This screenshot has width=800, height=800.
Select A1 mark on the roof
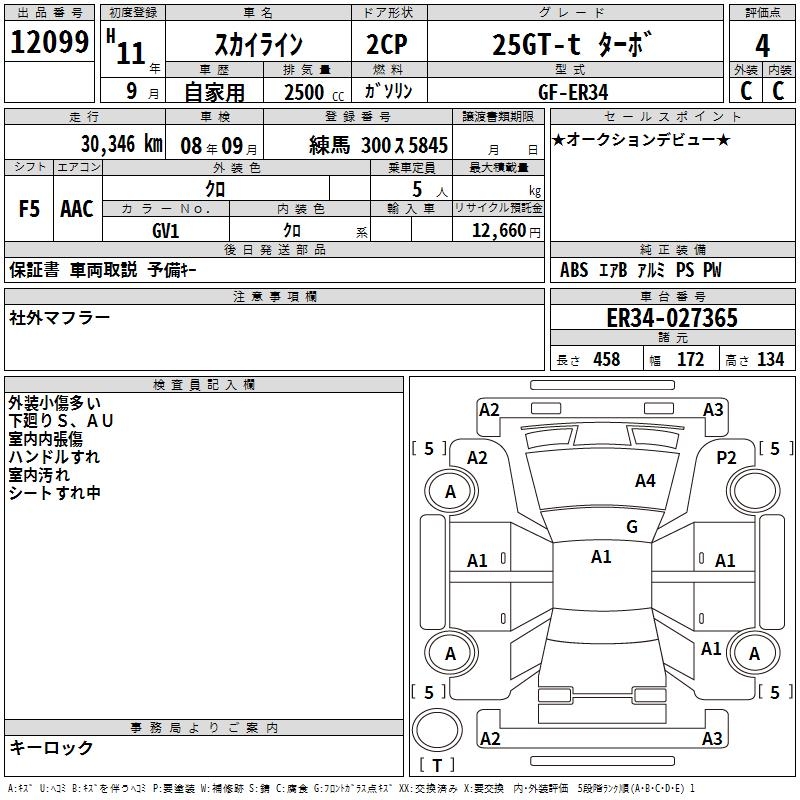pyautogui.click(x=601, y=557)
